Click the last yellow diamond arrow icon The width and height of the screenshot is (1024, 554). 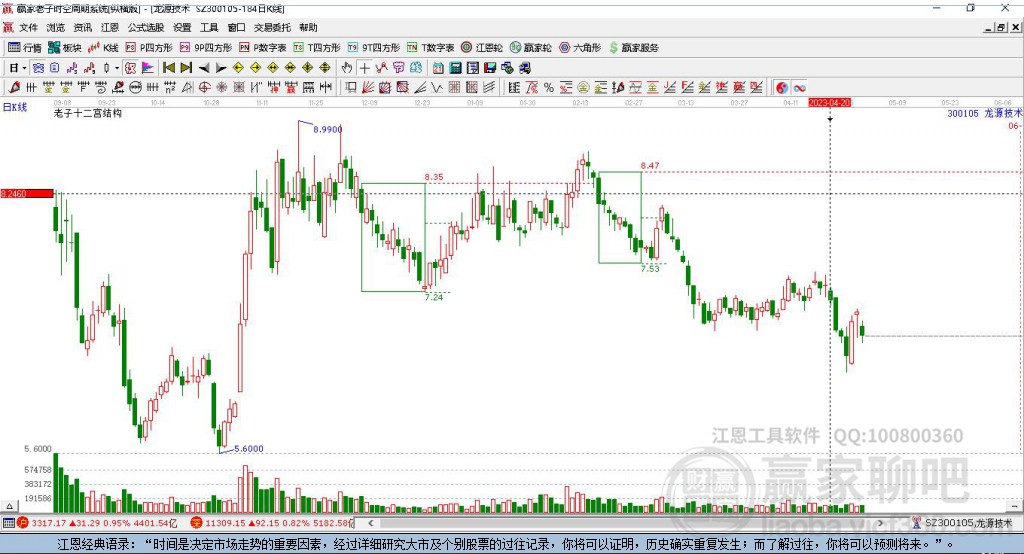point(325,68)
